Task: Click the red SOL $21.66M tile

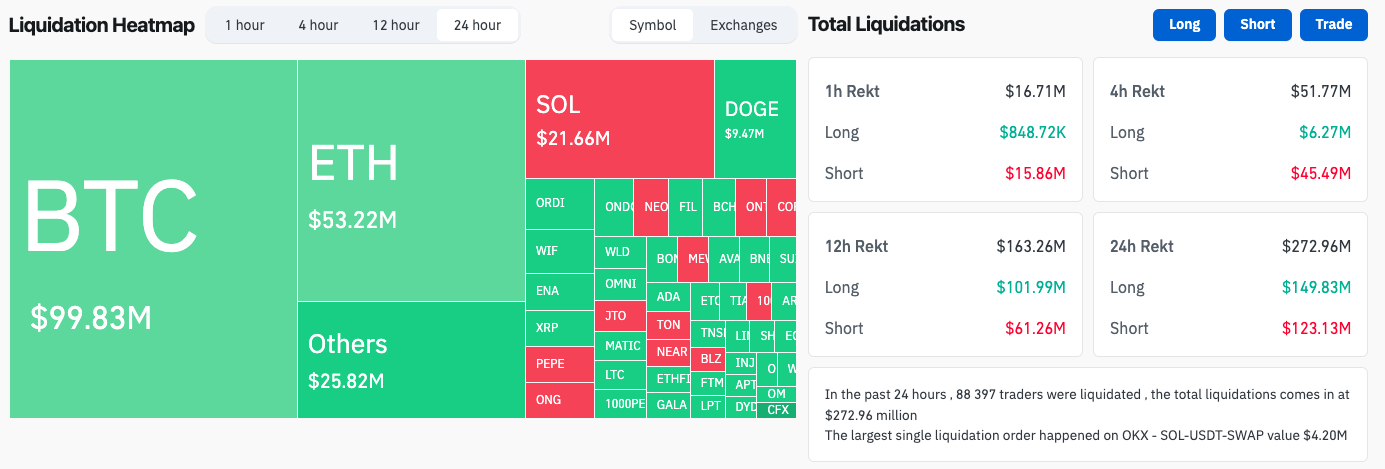Action: [619, 118]
